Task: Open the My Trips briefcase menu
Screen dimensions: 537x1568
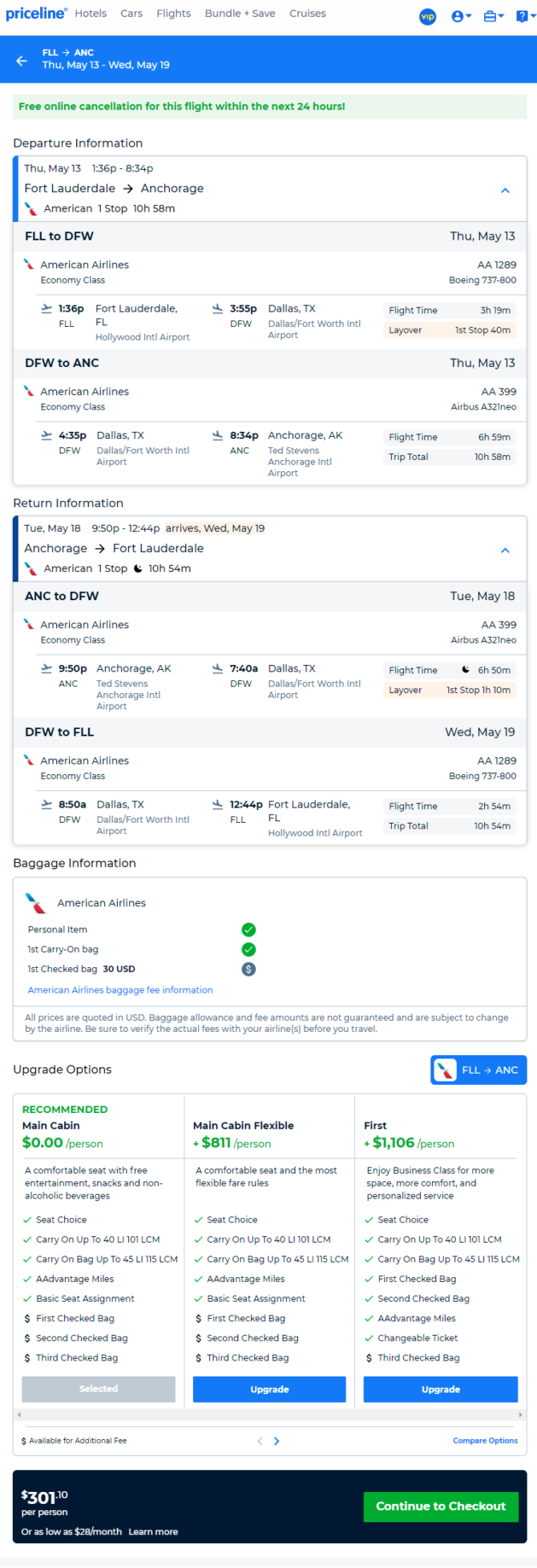Action: click(x=494, y=16)
